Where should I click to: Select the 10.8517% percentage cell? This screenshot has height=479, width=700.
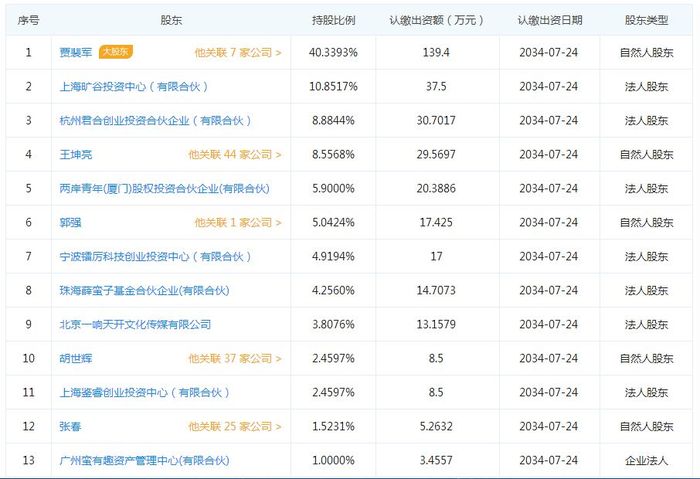tap(333, 87)
